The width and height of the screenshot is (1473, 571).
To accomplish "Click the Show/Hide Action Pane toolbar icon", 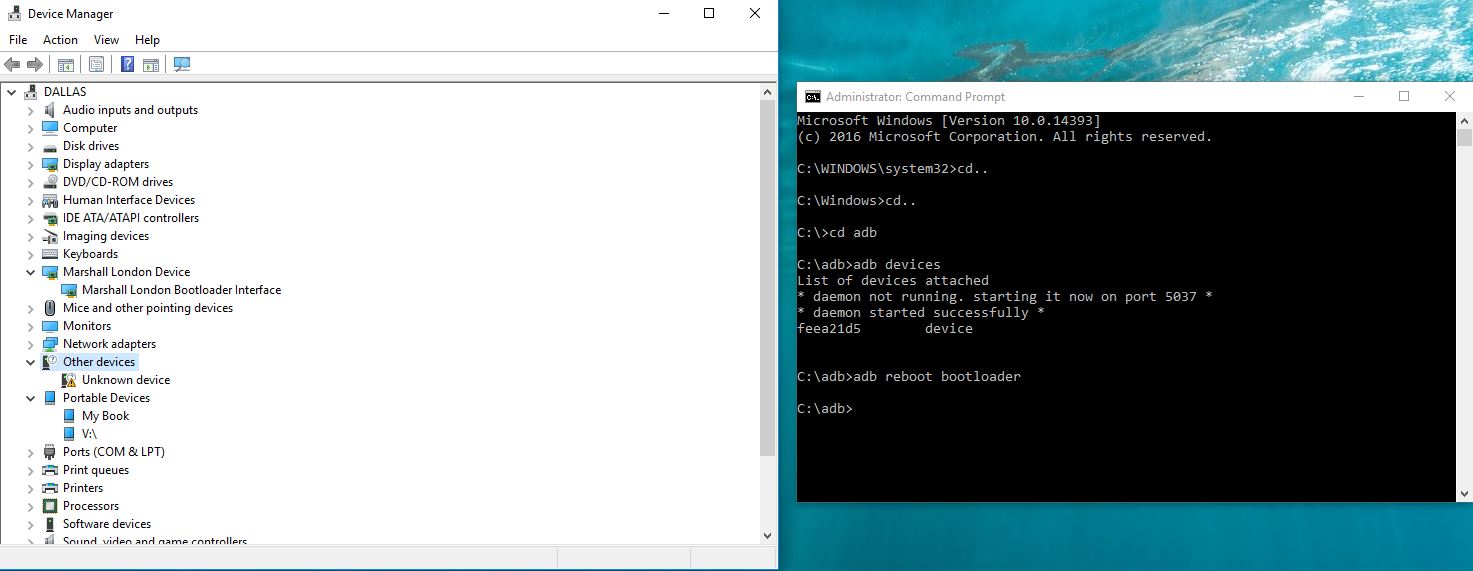I will pos(151,65).
